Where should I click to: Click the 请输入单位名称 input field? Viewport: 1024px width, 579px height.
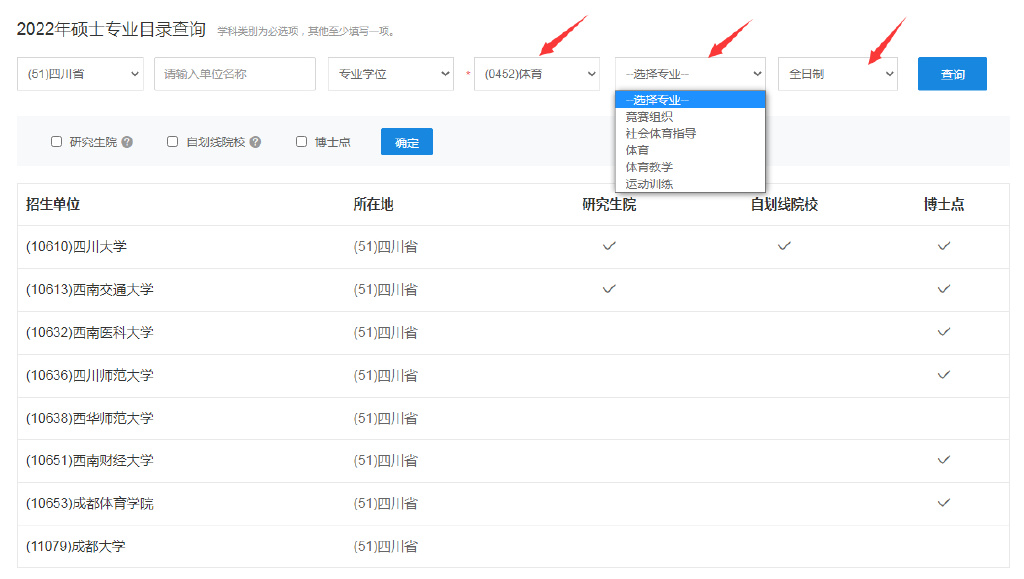click(234, 74)
